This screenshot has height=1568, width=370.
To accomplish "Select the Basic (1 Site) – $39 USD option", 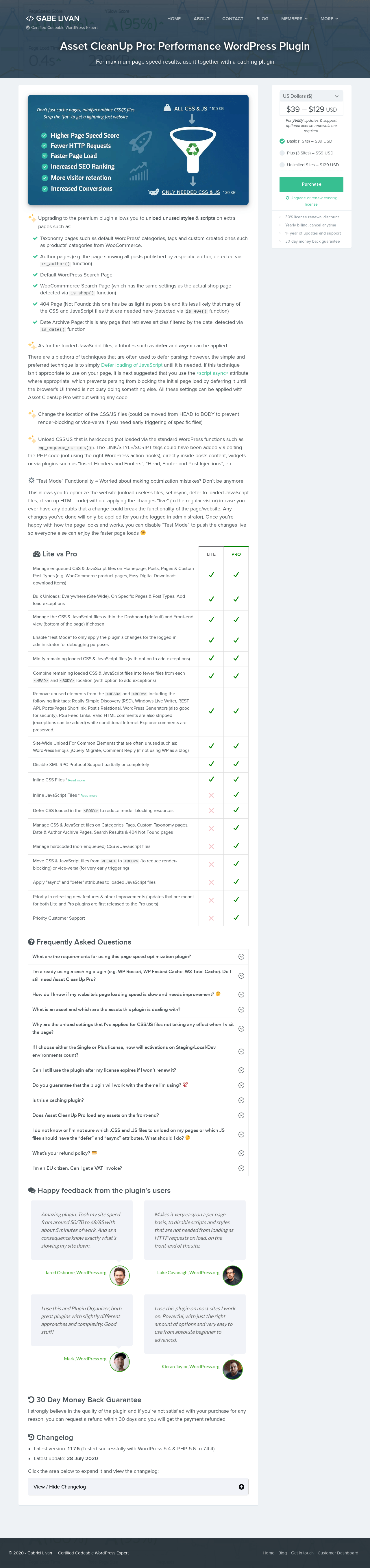I will click(x=306, y=141).
